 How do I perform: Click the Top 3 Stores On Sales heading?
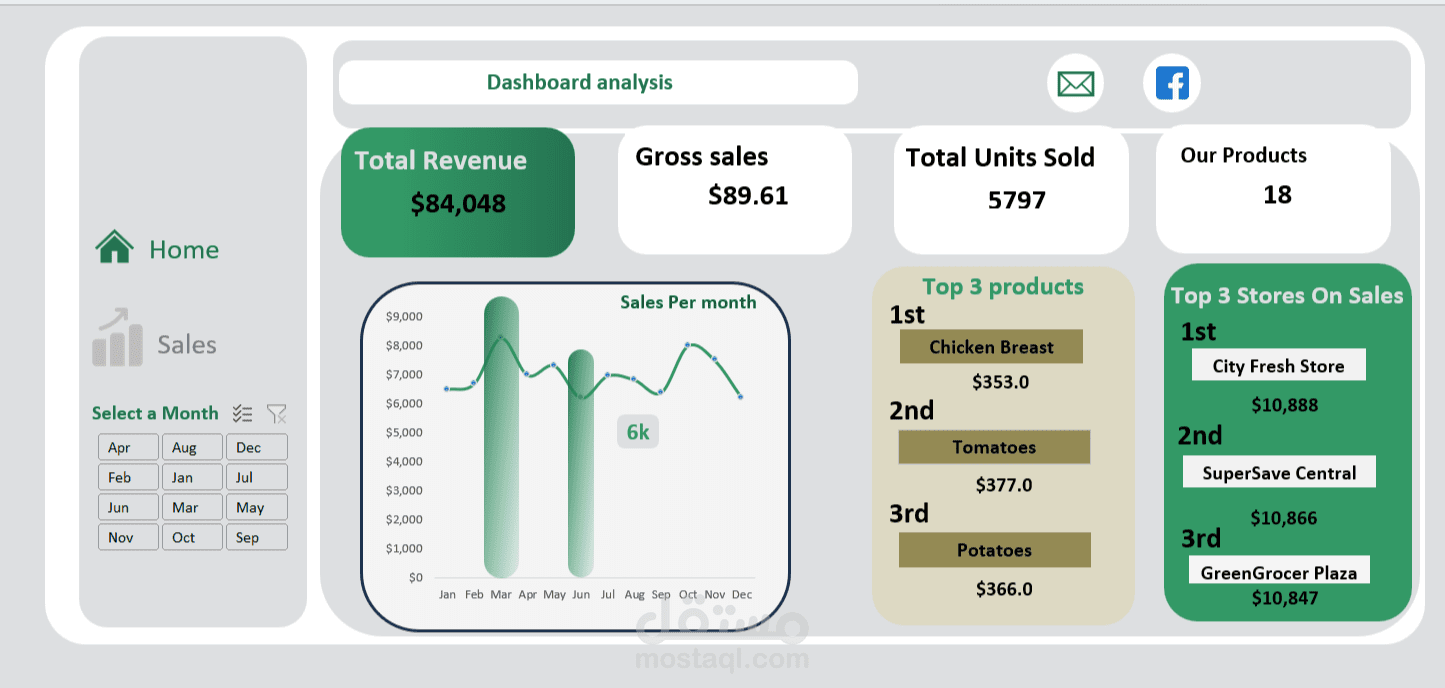(x=1287, y=296)
